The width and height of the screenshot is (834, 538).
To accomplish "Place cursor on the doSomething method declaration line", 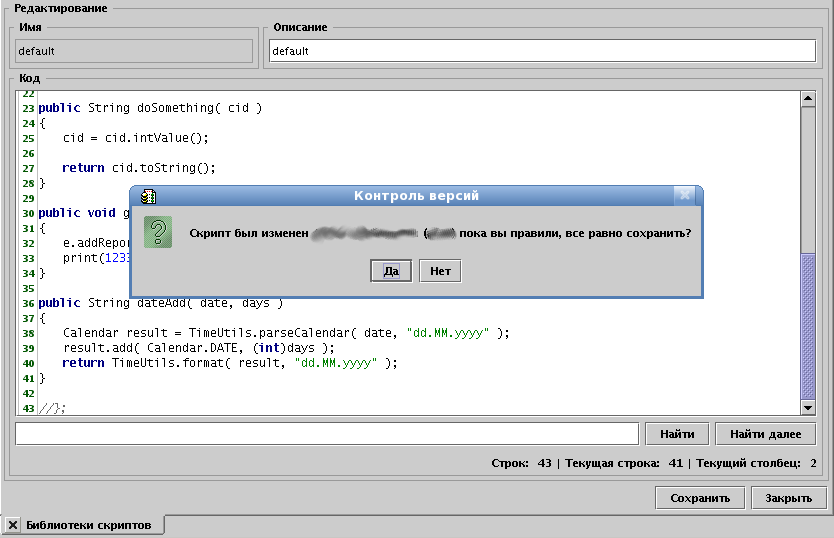I will (150, 108).
